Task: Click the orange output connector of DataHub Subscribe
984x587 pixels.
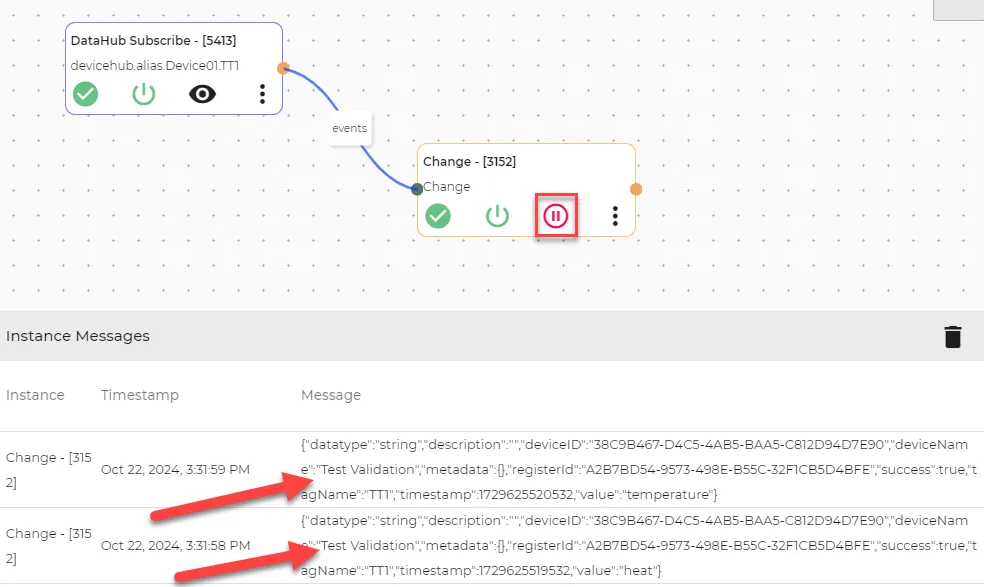Action: (x=283, y=68)
